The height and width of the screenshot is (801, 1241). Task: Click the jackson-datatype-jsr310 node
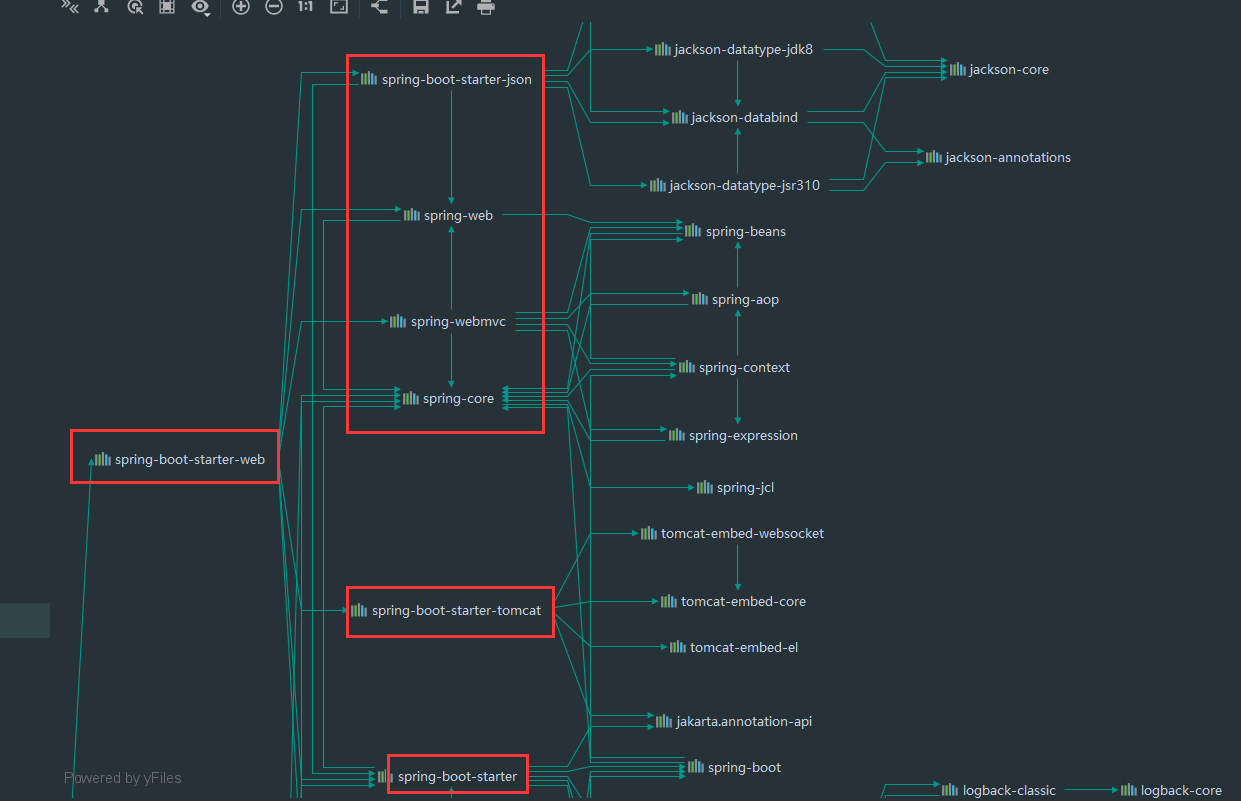click(x=735, y=185)
